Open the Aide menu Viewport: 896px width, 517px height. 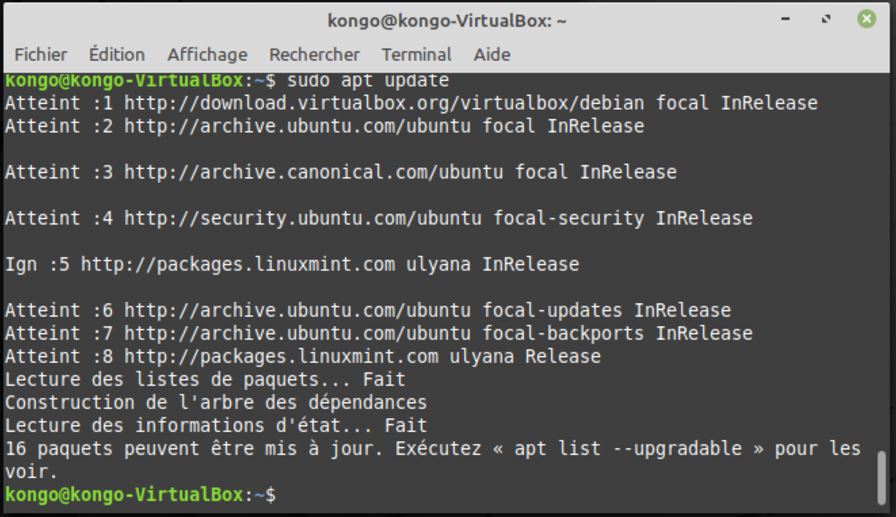click(492, 55)
